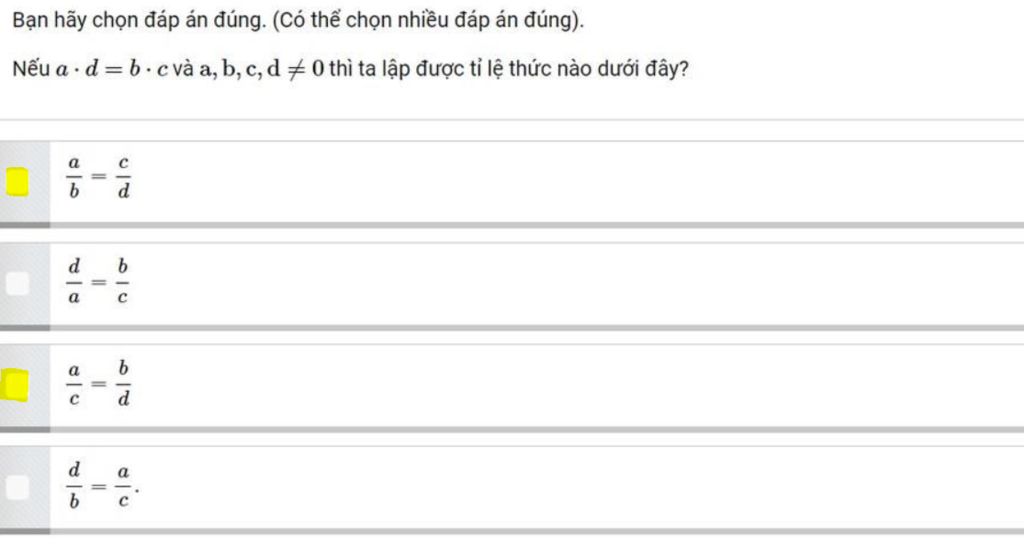Click the condition 'a, b, c, d ≠ 0'
Image resolution: width=1024 pixels, height=549 pixels.
coord(261,69)
